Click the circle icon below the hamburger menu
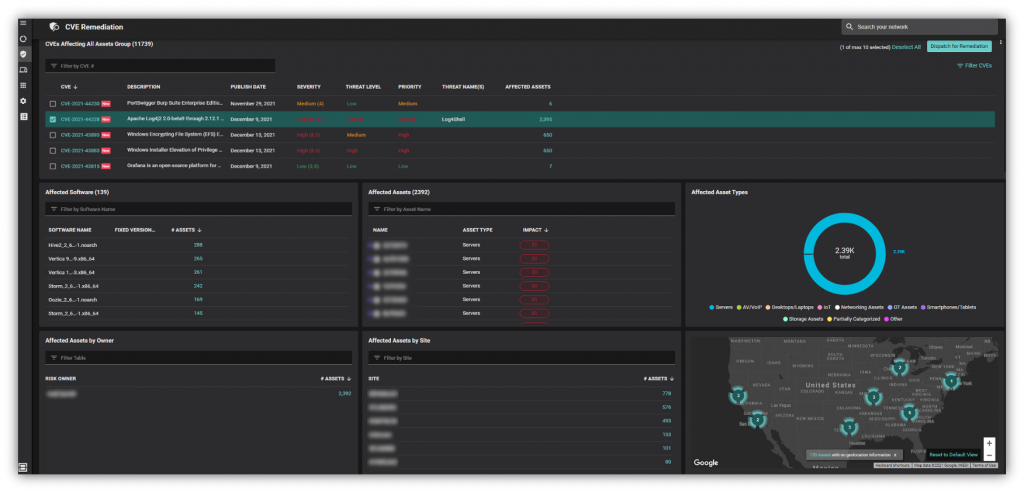This screenshot has width=1024, height=493. coord(23,38)
